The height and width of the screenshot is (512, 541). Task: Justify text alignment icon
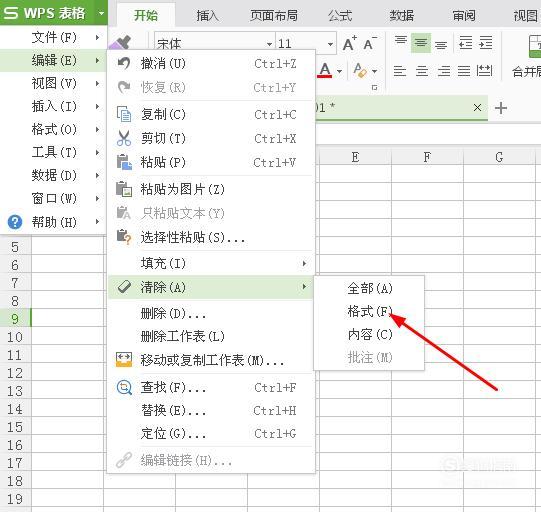click(x=464, y=71)
